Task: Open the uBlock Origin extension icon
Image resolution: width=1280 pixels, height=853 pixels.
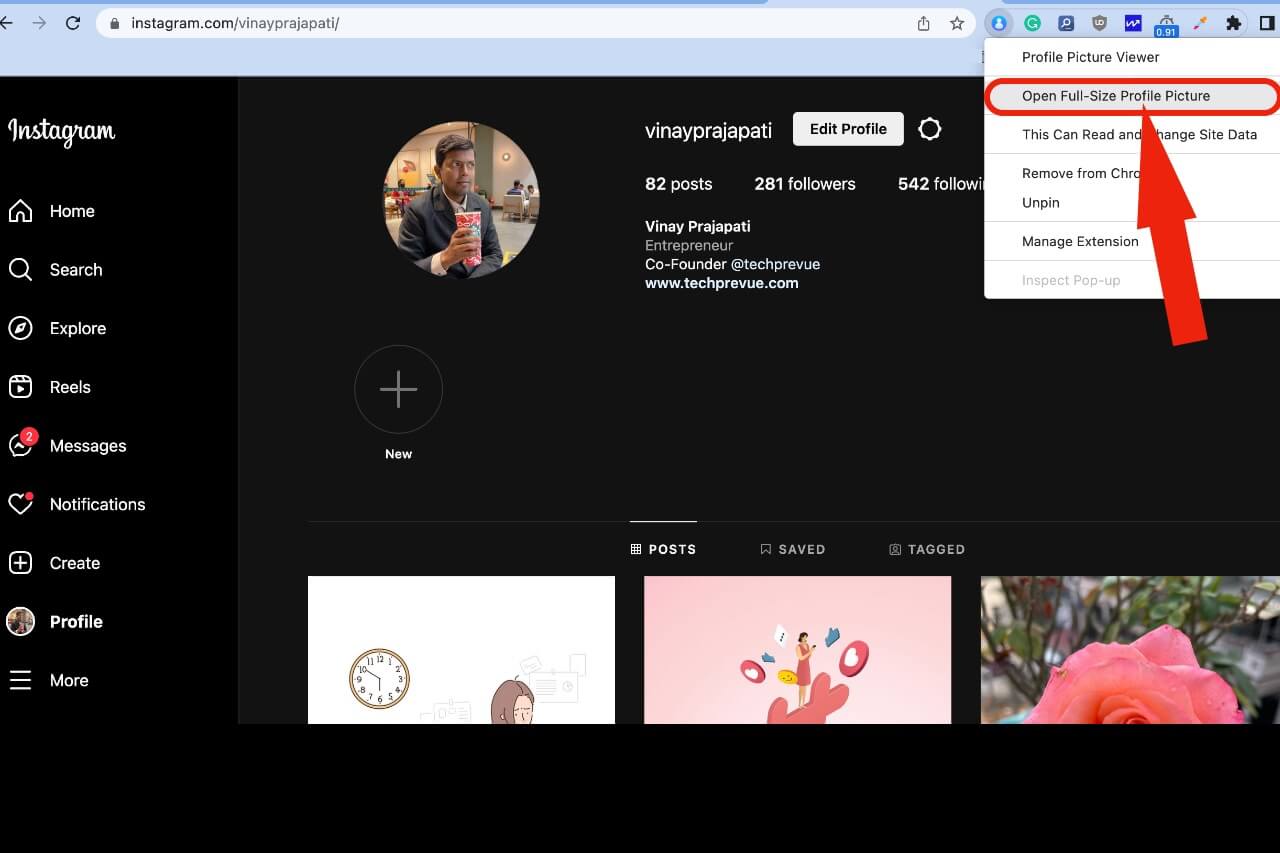Action: 1099,22
